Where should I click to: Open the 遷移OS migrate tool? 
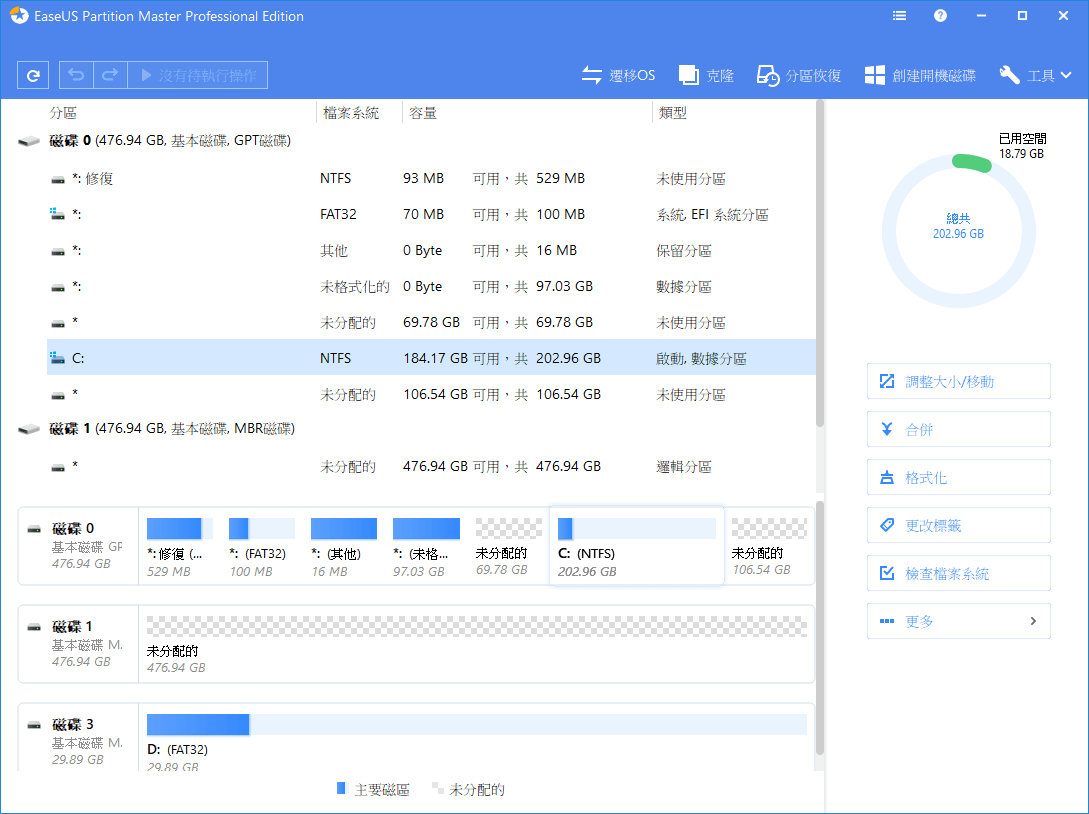618,75
